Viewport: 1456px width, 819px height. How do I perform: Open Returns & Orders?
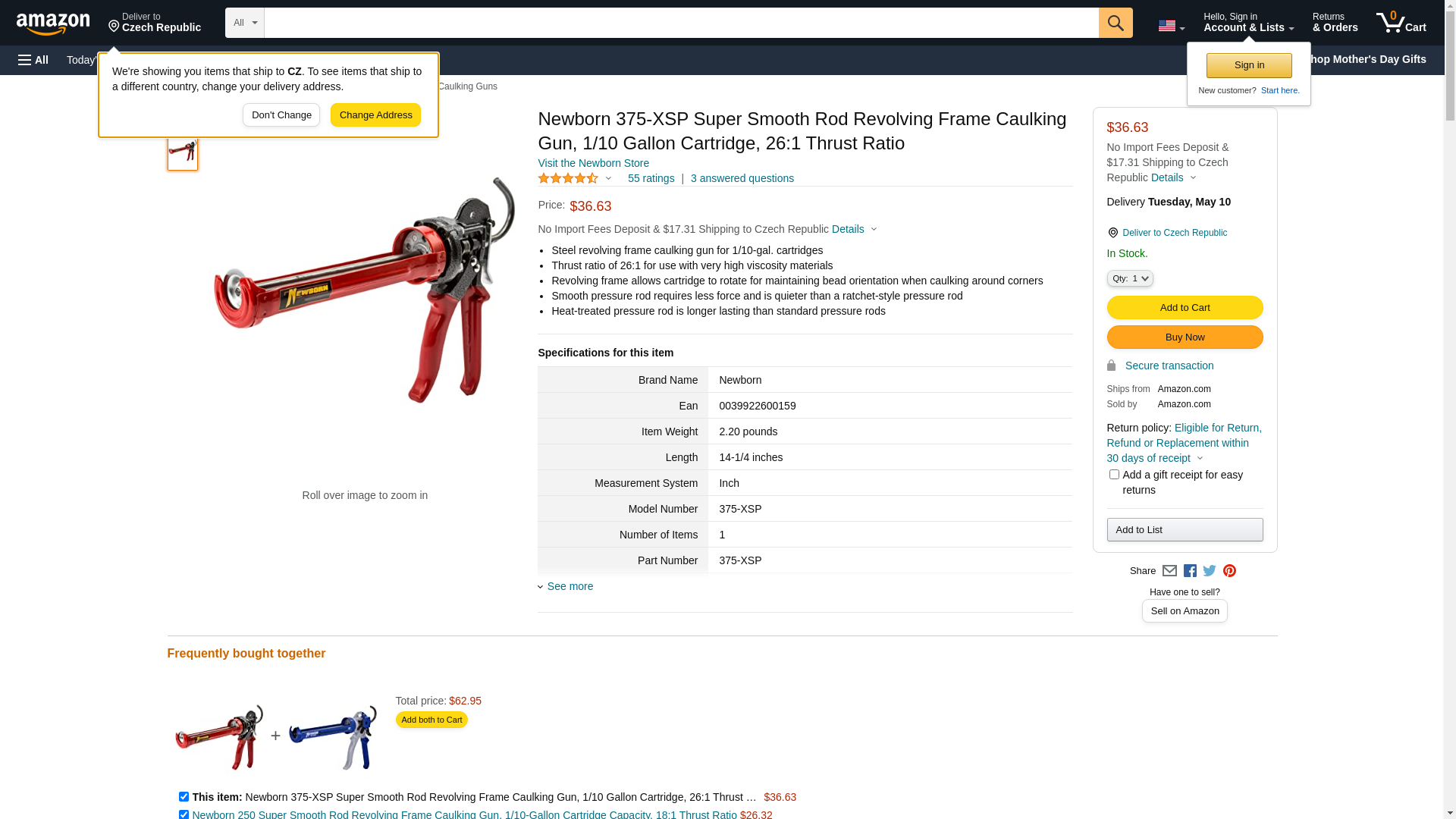[x=1335, y=22]
